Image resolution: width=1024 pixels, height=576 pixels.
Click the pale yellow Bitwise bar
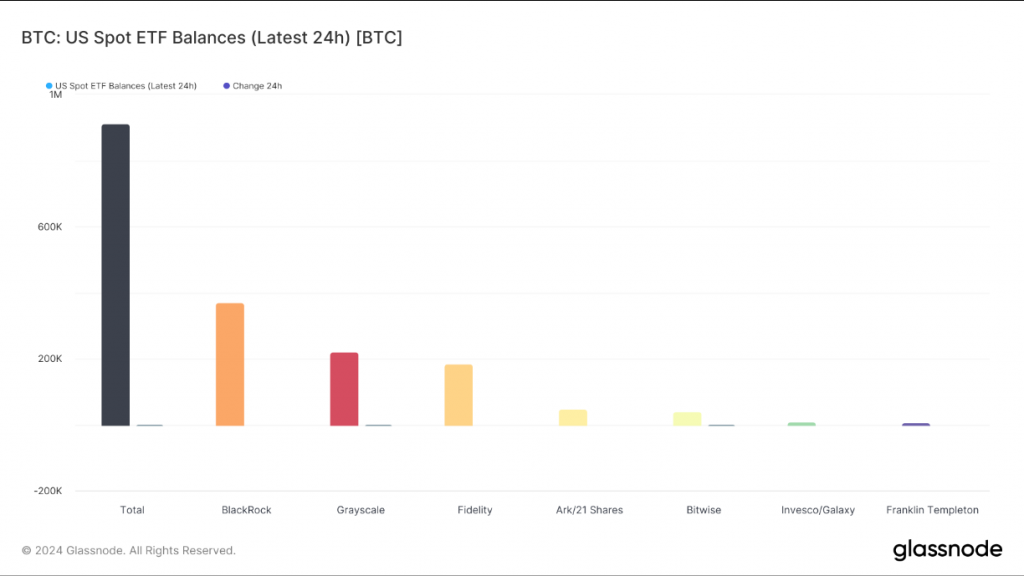pyautogui.click(x=687, y=419)
